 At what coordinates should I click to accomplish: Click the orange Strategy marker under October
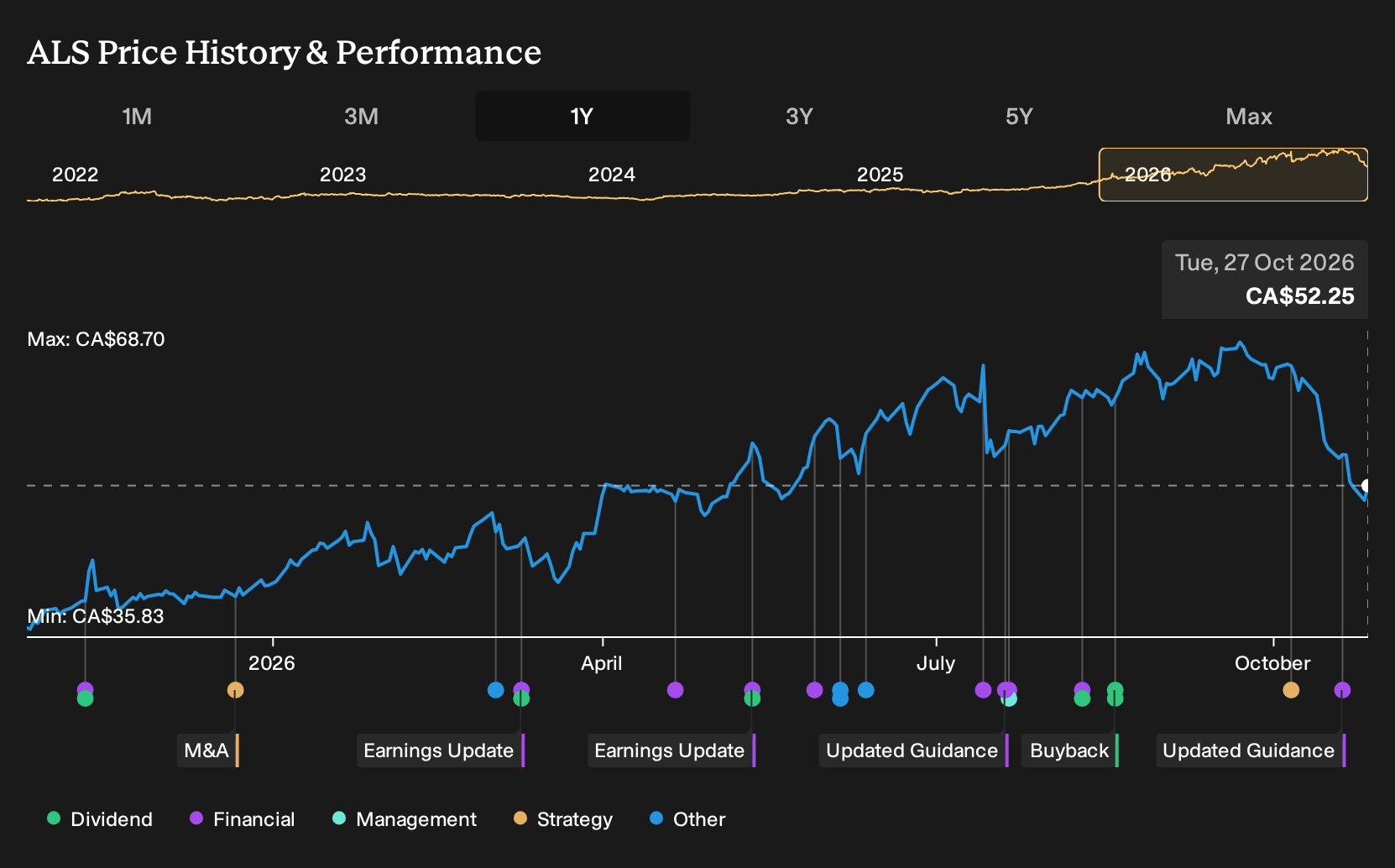1291,690
